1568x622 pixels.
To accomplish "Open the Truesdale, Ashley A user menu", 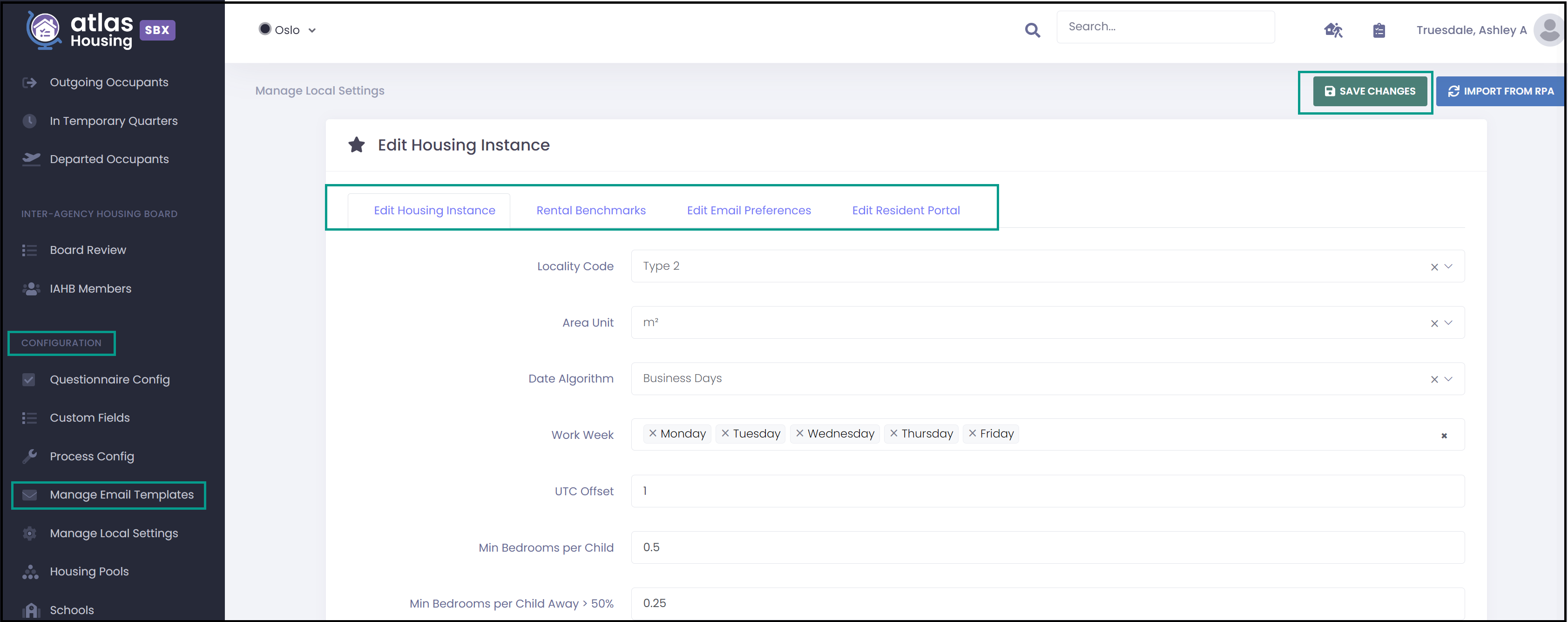I will point(1471,30).
